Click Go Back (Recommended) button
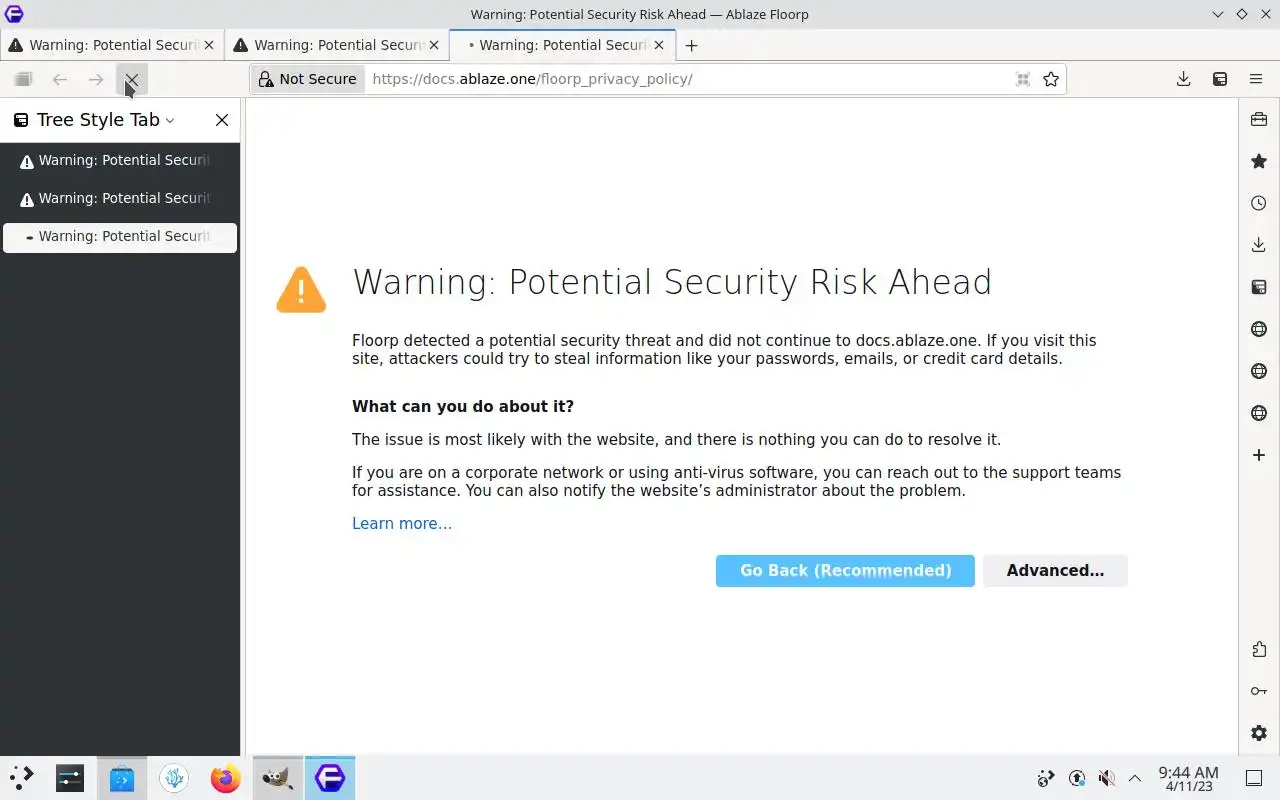 845,571
